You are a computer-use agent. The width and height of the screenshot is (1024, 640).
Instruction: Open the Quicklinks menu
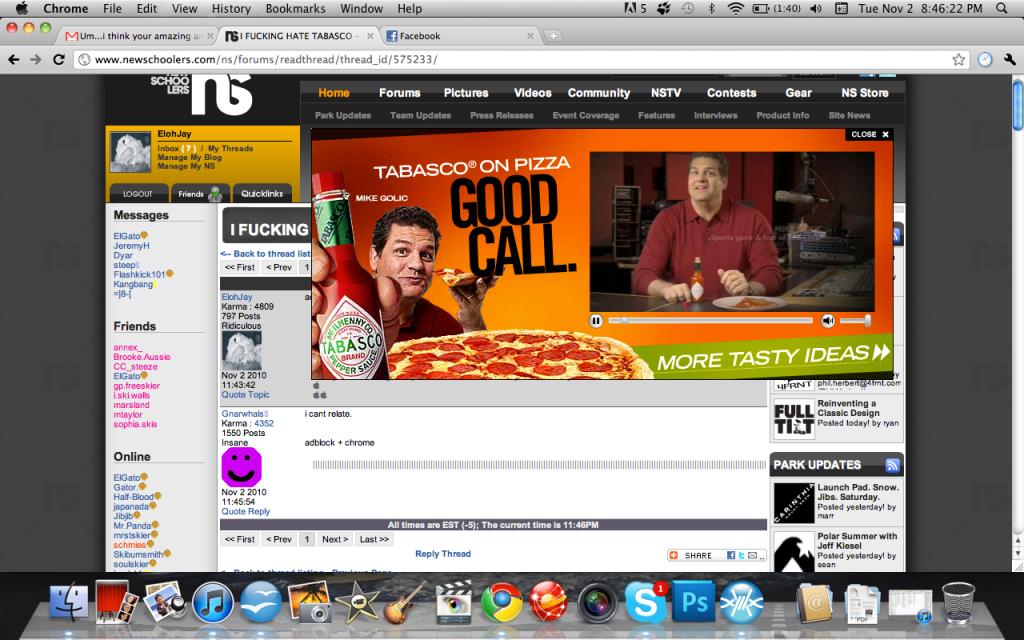coord(261,193)
